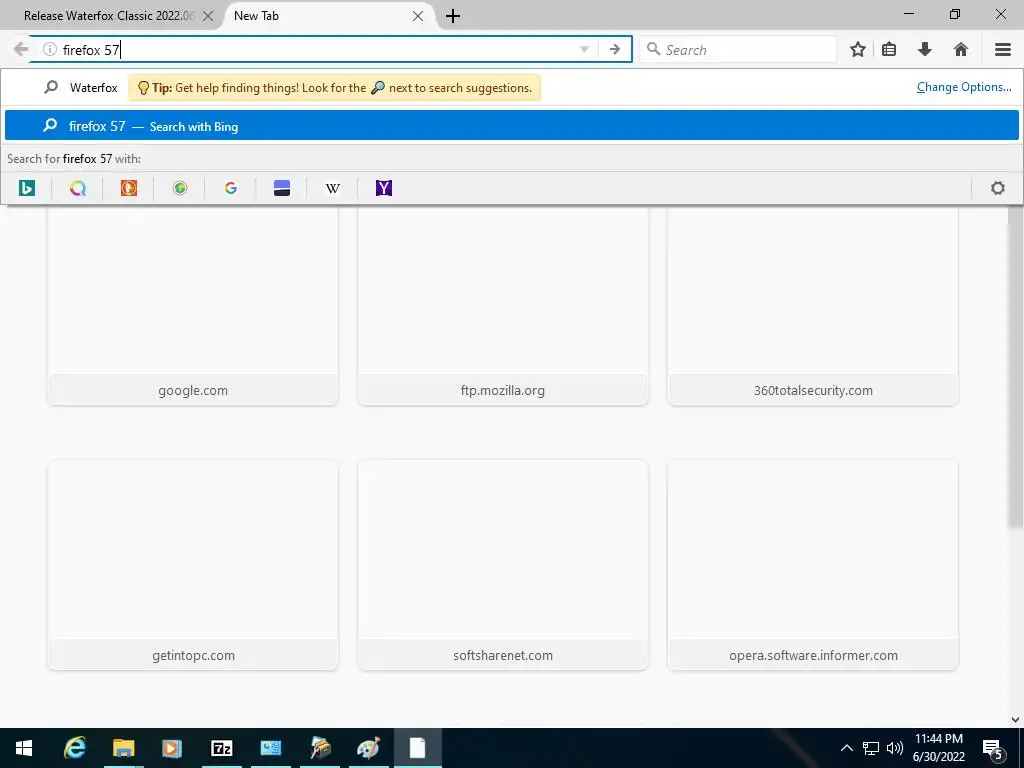1024x768 pixels.
Task: Open the volume speaker tray icon
Action: [x=895, y=748]
